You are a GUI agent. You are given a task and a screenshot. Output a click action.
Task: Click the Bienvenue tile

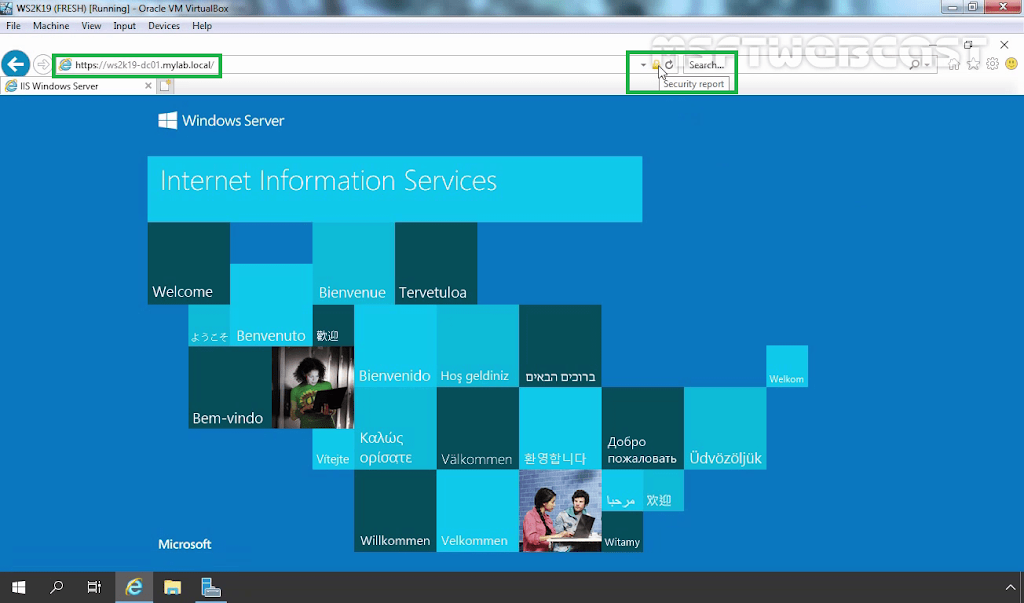click(353, 263)
